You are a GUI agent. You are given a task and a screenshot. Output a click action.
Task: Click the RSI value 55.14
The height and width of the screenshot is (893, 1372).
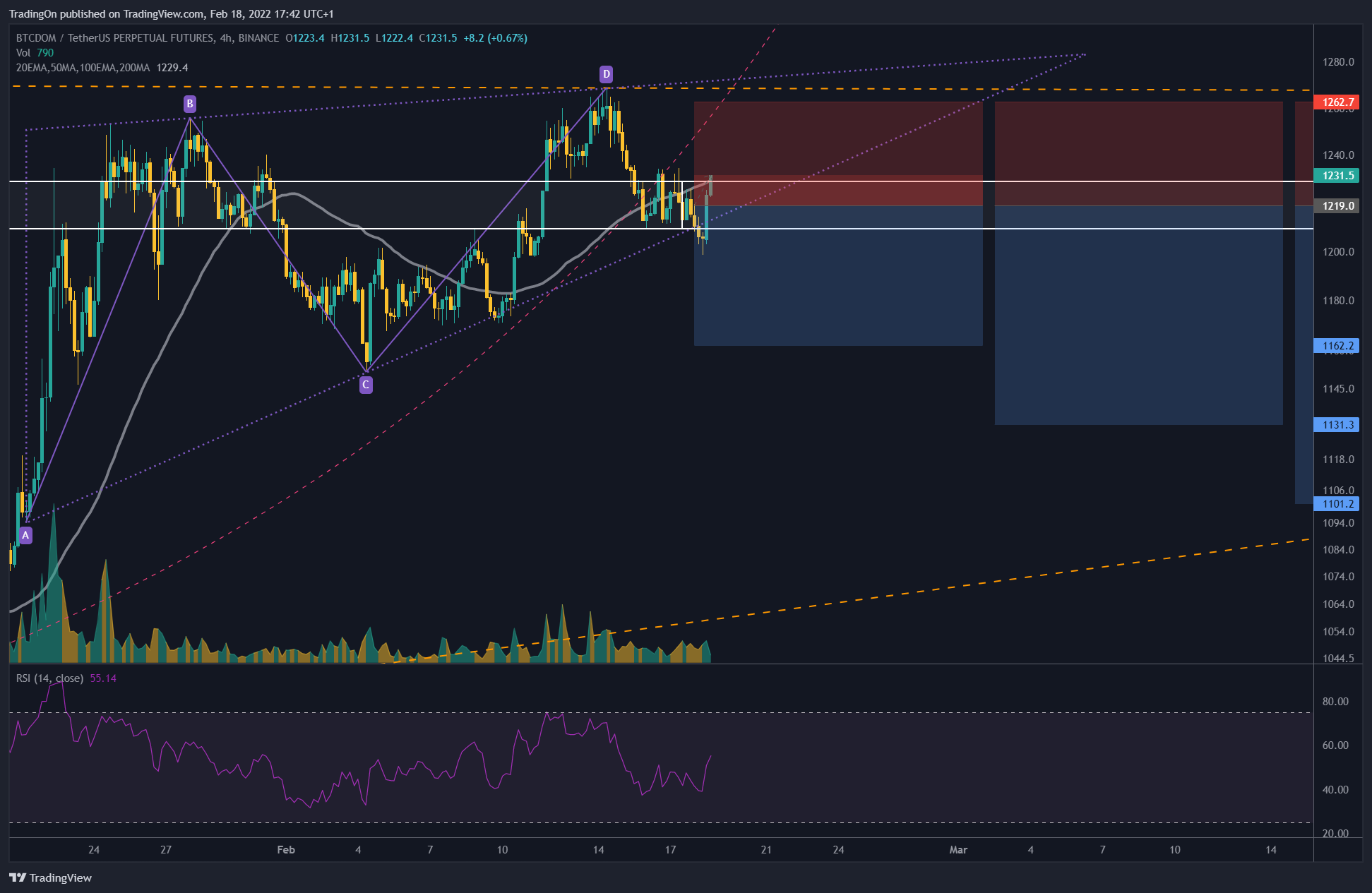(x=103, y=678)
